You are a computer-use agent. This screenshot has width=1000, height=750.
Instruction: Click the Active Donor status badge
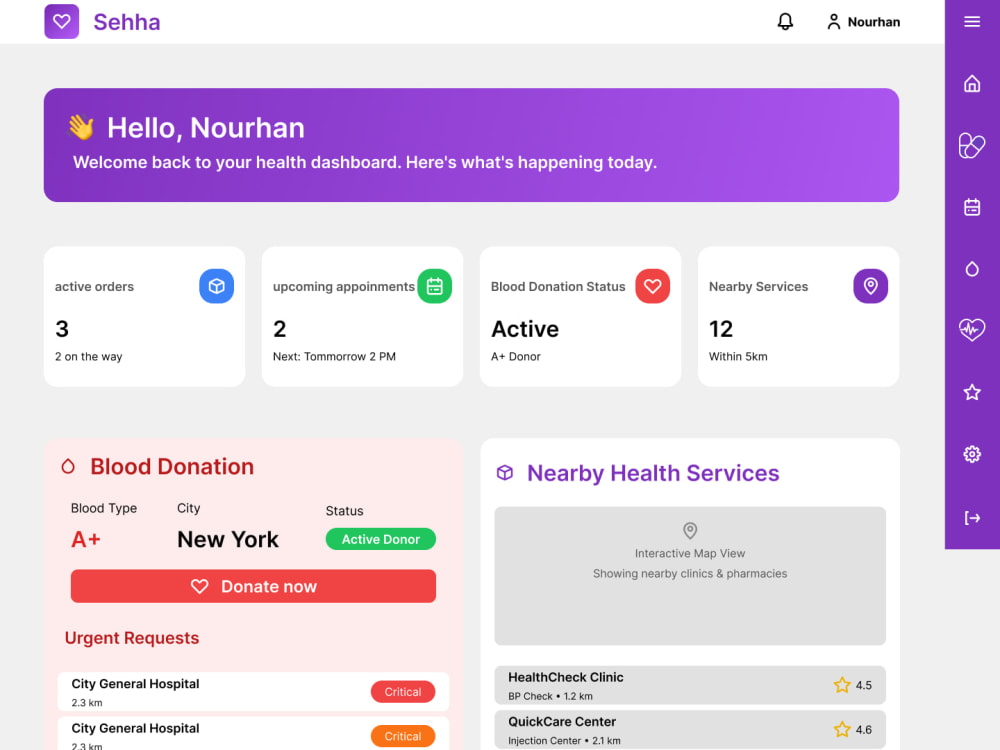[381, 539]
